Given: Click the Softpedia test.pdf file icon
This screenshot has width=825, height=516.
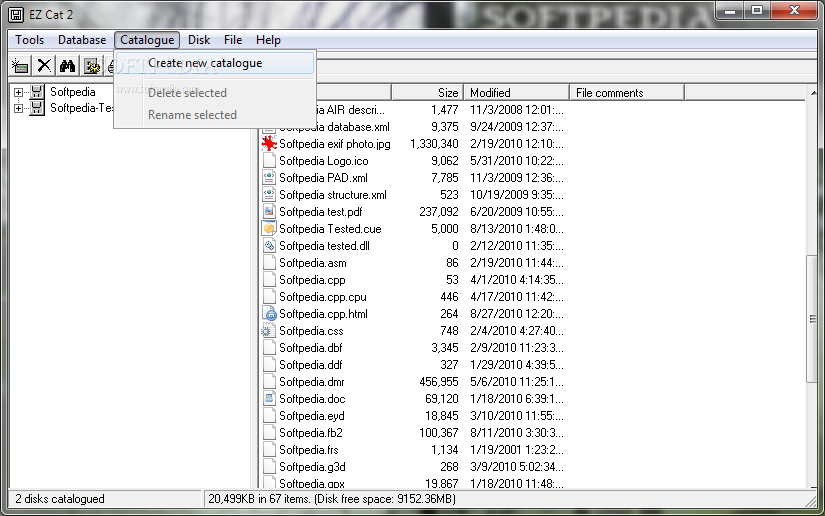Looking at the screenshot, I should pos(269,211).
